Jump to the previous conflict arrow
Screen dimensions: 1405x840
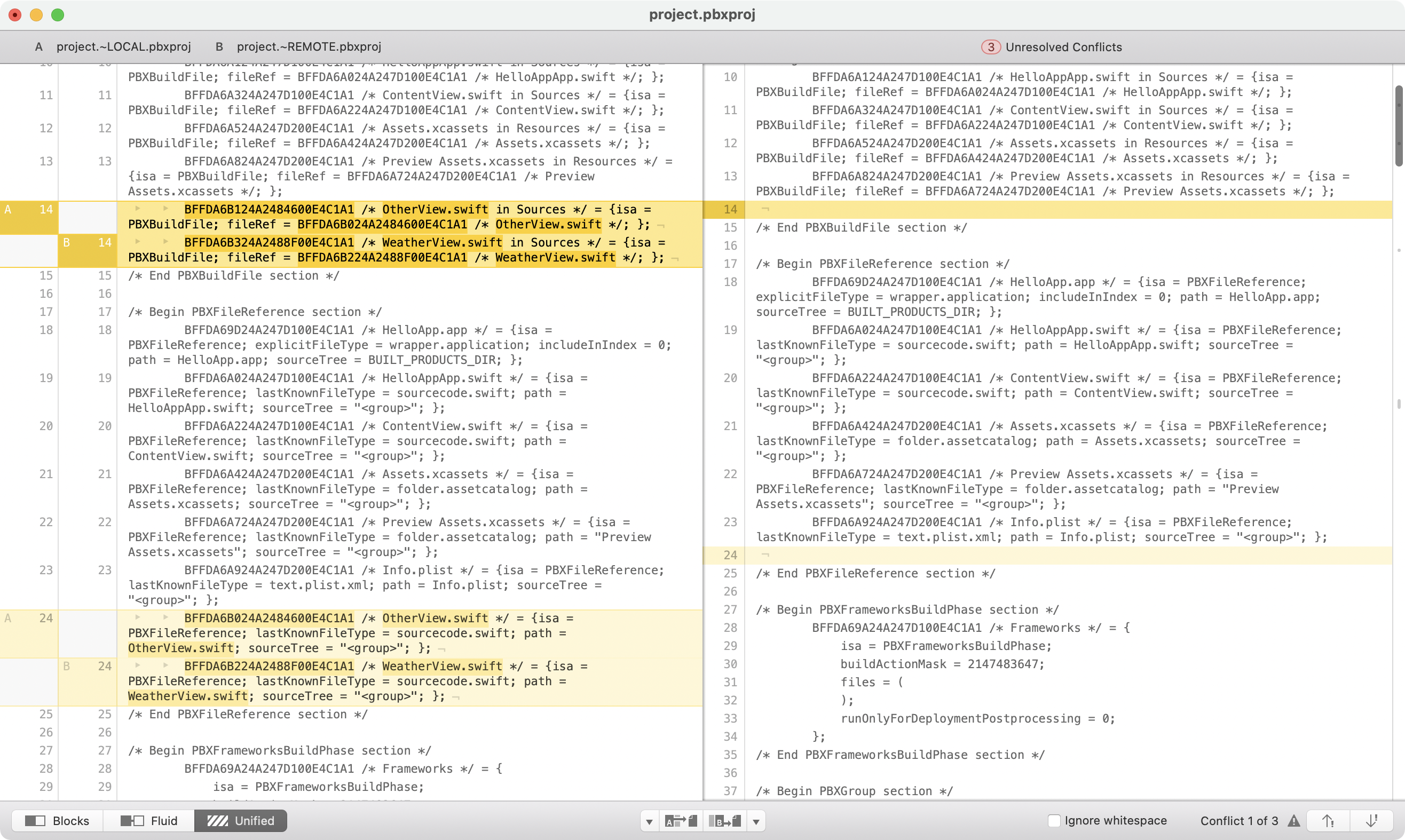coord(1329,821)
